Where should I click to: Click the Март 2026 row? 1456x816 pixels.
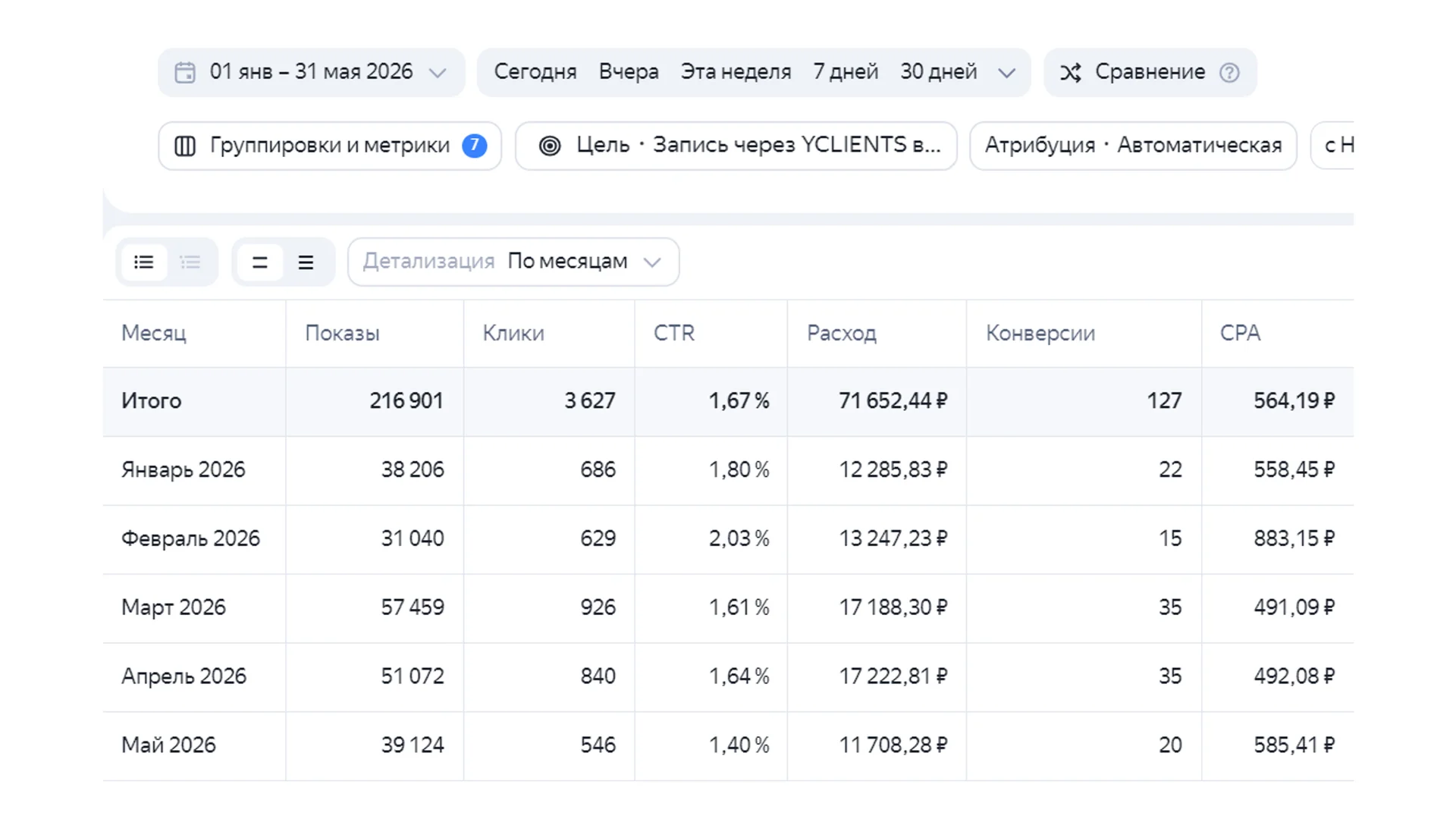pyautogui.click(x=728, y=608)
